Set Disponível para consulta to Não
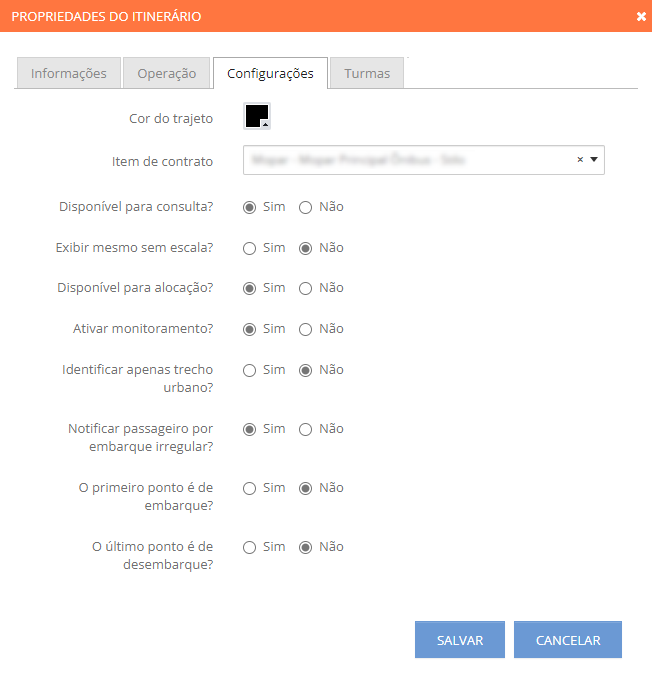The width and height of the screenshot is (652, 684). [305, 207]
